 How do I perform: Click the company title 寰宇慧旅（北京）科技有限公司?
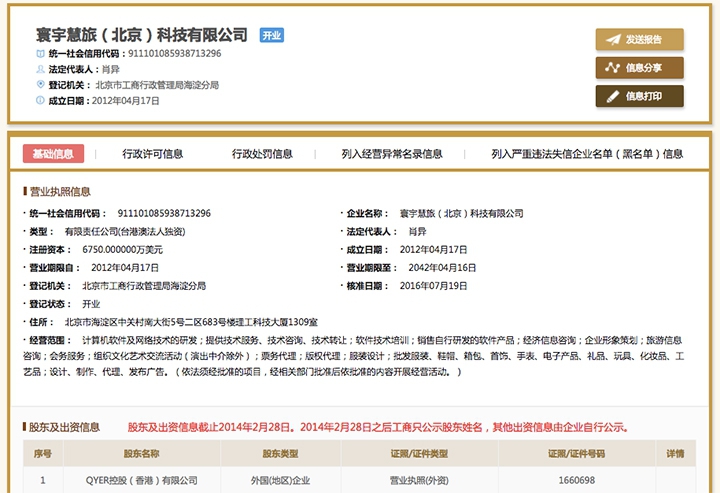142,35
